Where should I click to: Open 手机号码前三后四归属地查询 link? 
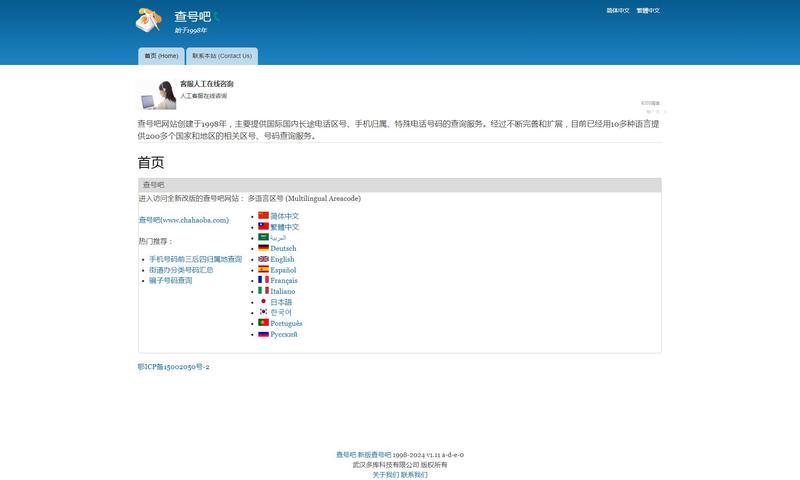(195, 259)
